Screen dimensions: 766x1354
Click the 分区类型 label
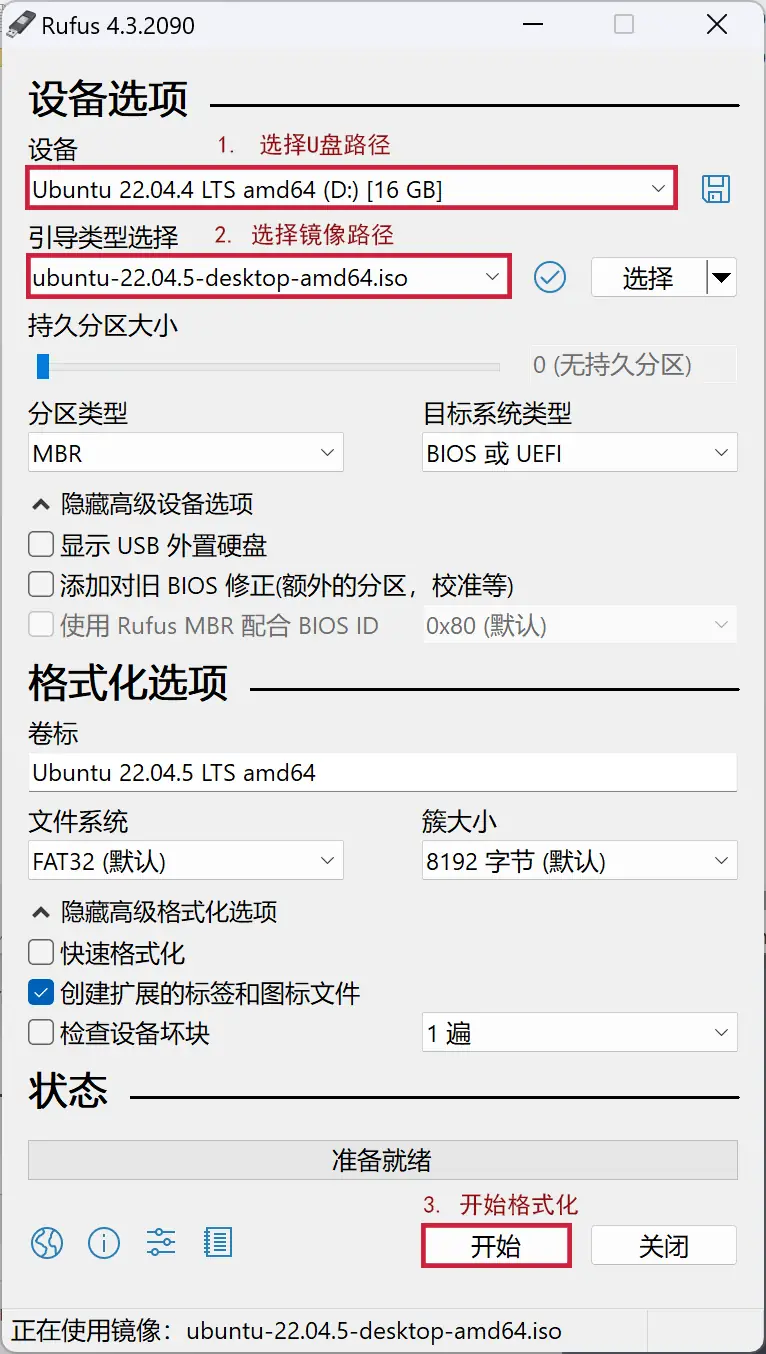point(78,413)
